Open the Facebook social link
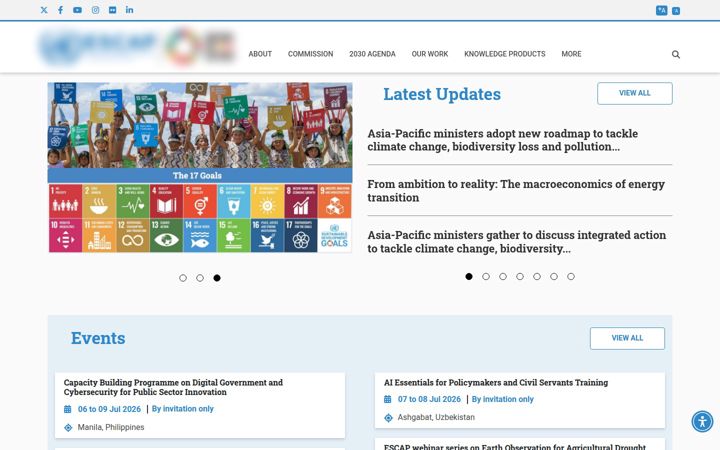This screenshot has width=720, height=450. 61,10
